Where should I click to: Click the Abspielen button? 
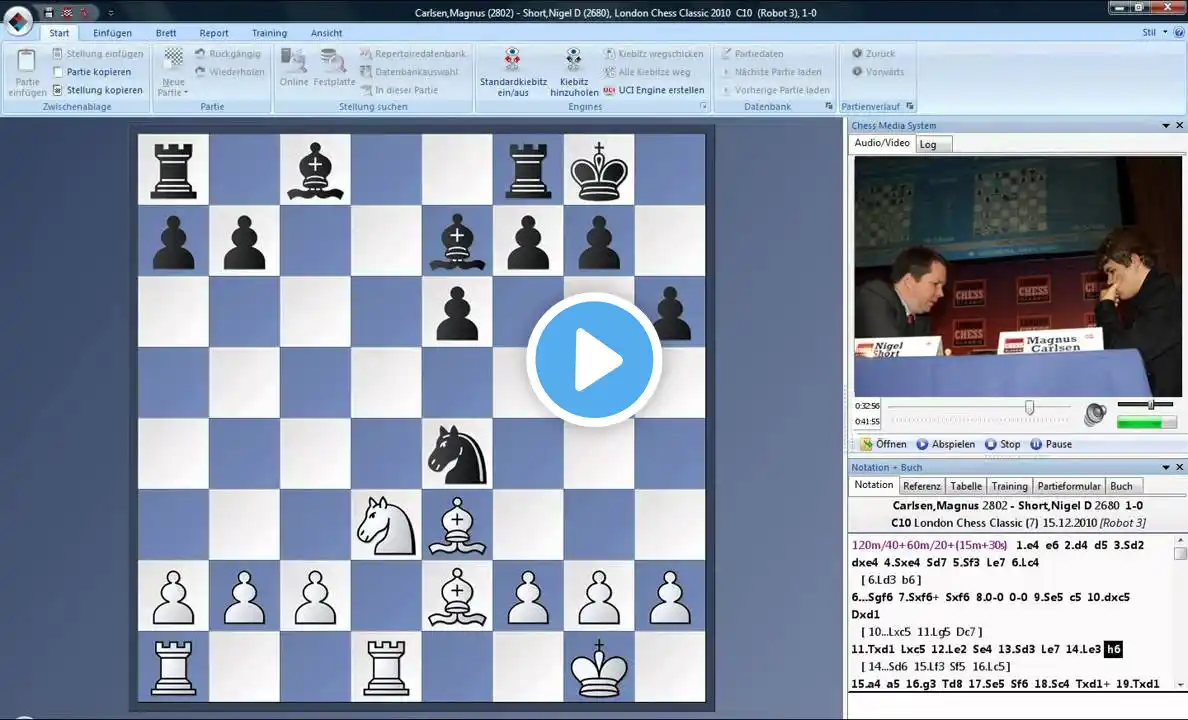click(946, 444)
